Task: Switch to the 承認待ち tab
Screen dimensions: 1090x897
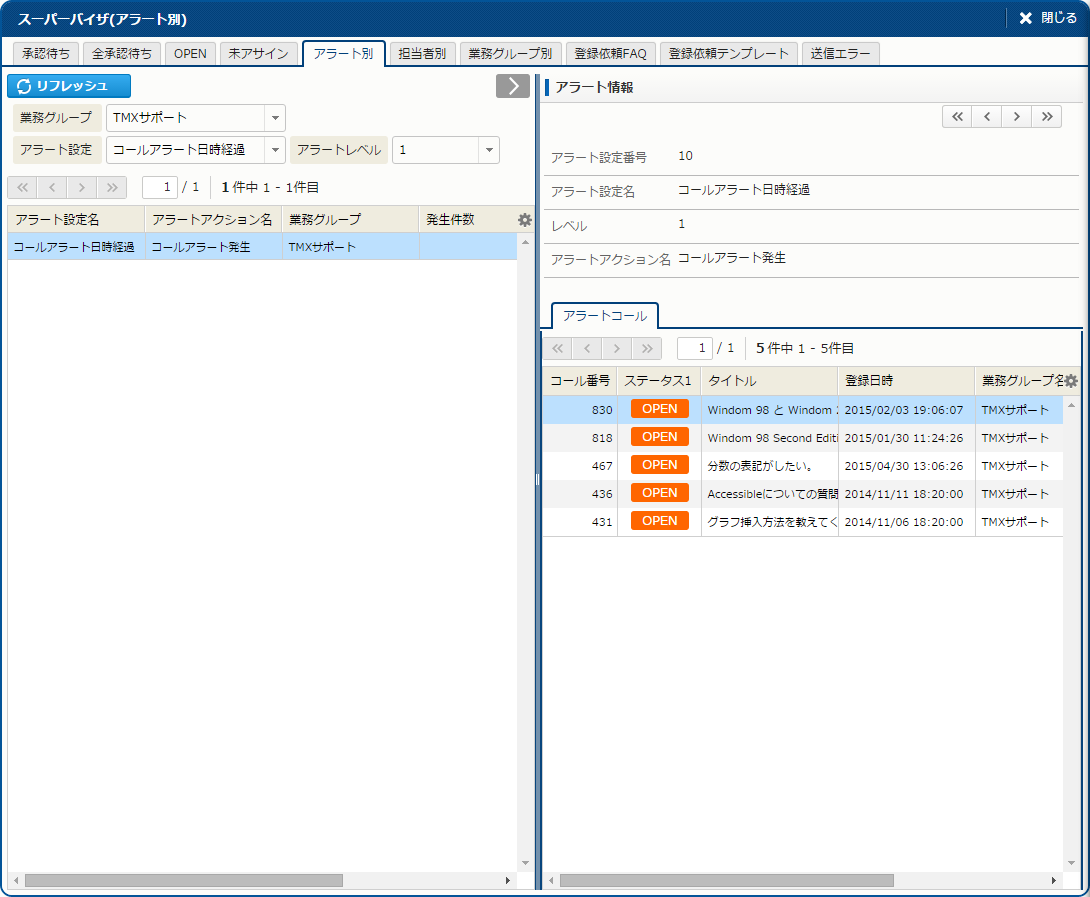Action: click(46, 54)
